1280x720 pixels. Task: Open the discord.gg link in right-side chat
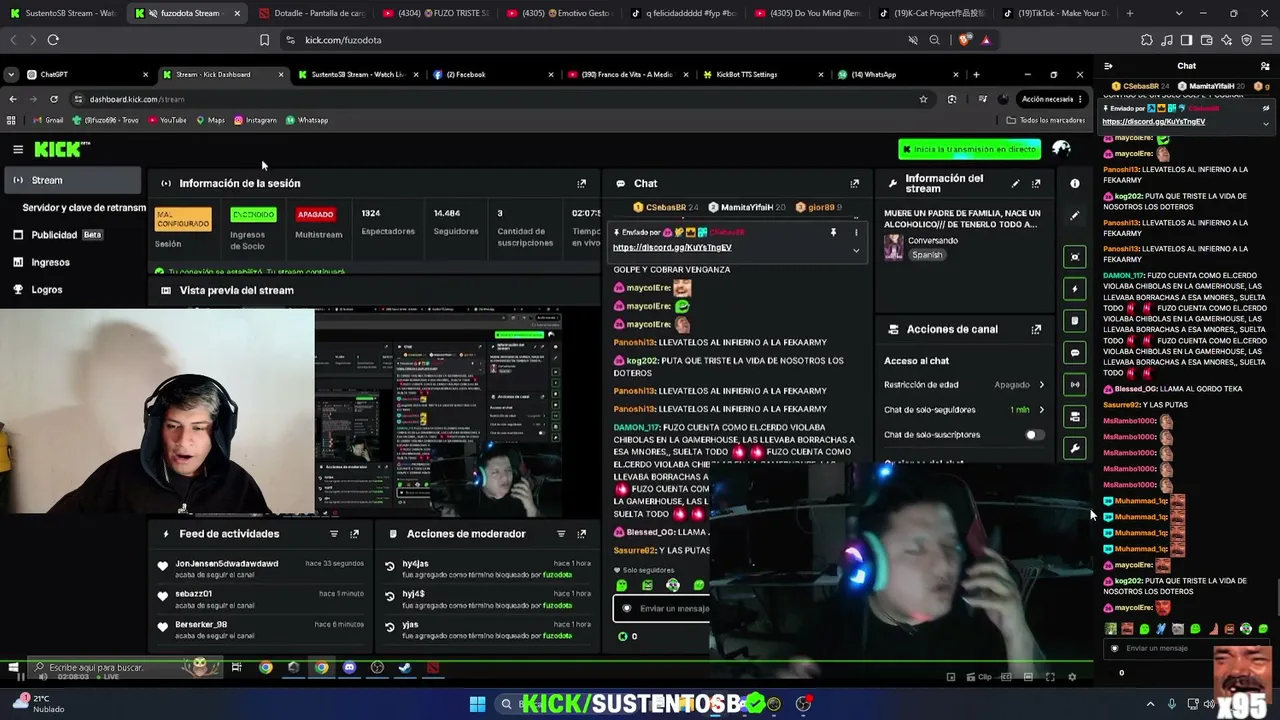click(1153, 122)
